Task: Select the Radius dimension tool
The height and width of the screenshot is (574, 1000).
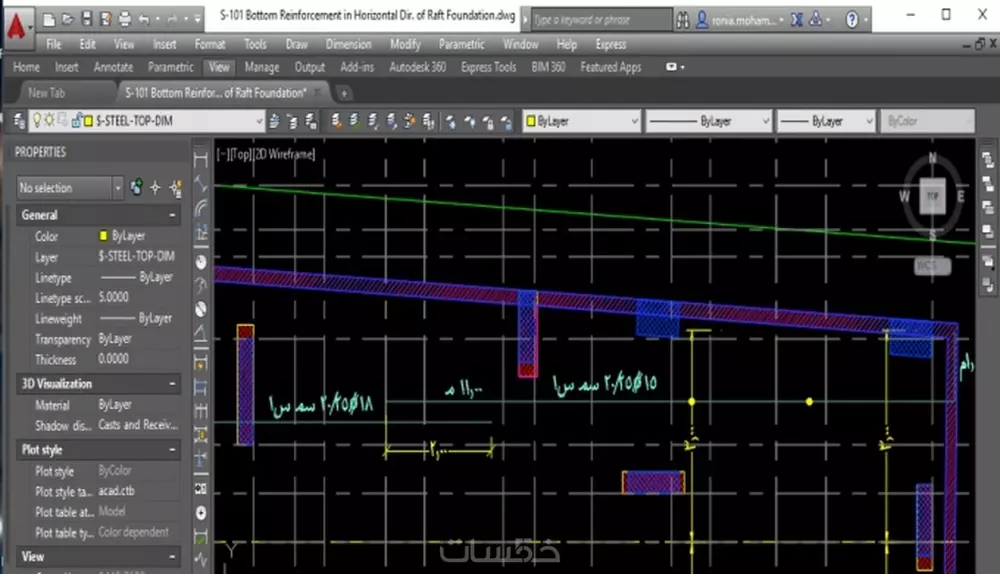Action: [x=201, y=262]
